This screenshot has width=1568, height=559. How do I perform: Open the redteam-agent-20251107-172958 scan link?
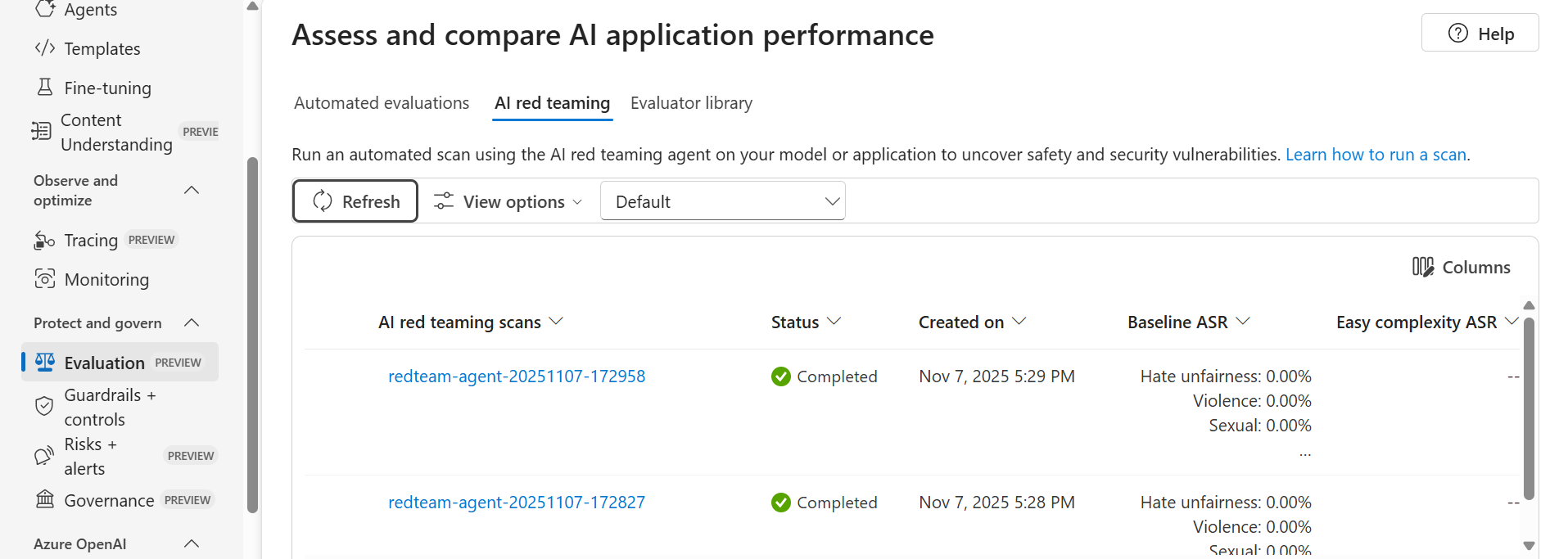point(517,376)
